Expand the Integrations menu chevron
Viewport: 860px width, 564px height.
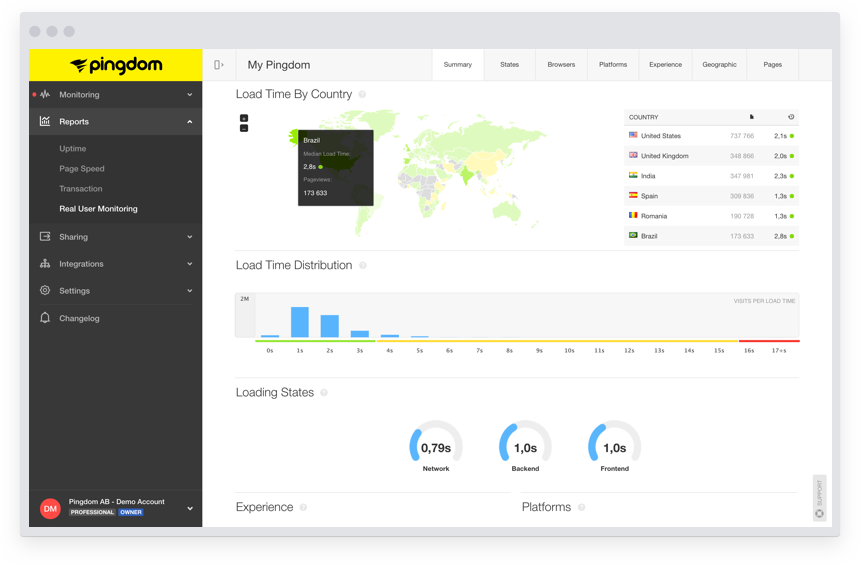[x=190, y=263]
